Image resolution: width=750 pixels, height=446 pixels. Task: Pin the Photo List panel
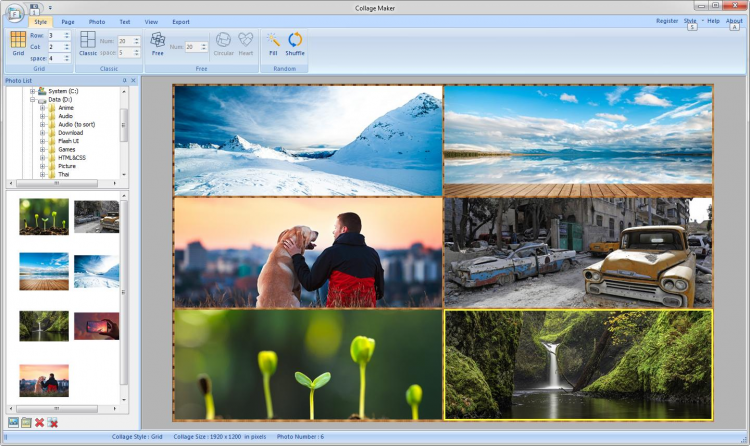click(x=124, y=80)
